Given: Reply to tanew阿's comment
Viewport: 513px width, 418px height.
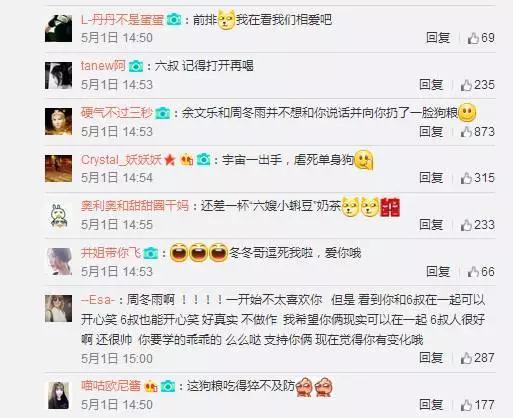Looking at the screenshot, I should (x=431, y=85).
